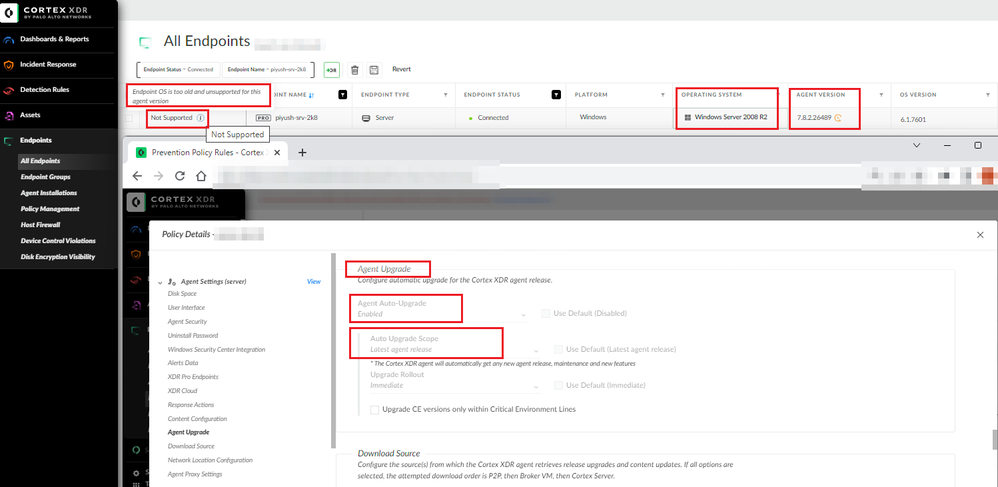Click the All Endpoints page header icon
Viewport: 998px width, 487px height.
[145, 42]
